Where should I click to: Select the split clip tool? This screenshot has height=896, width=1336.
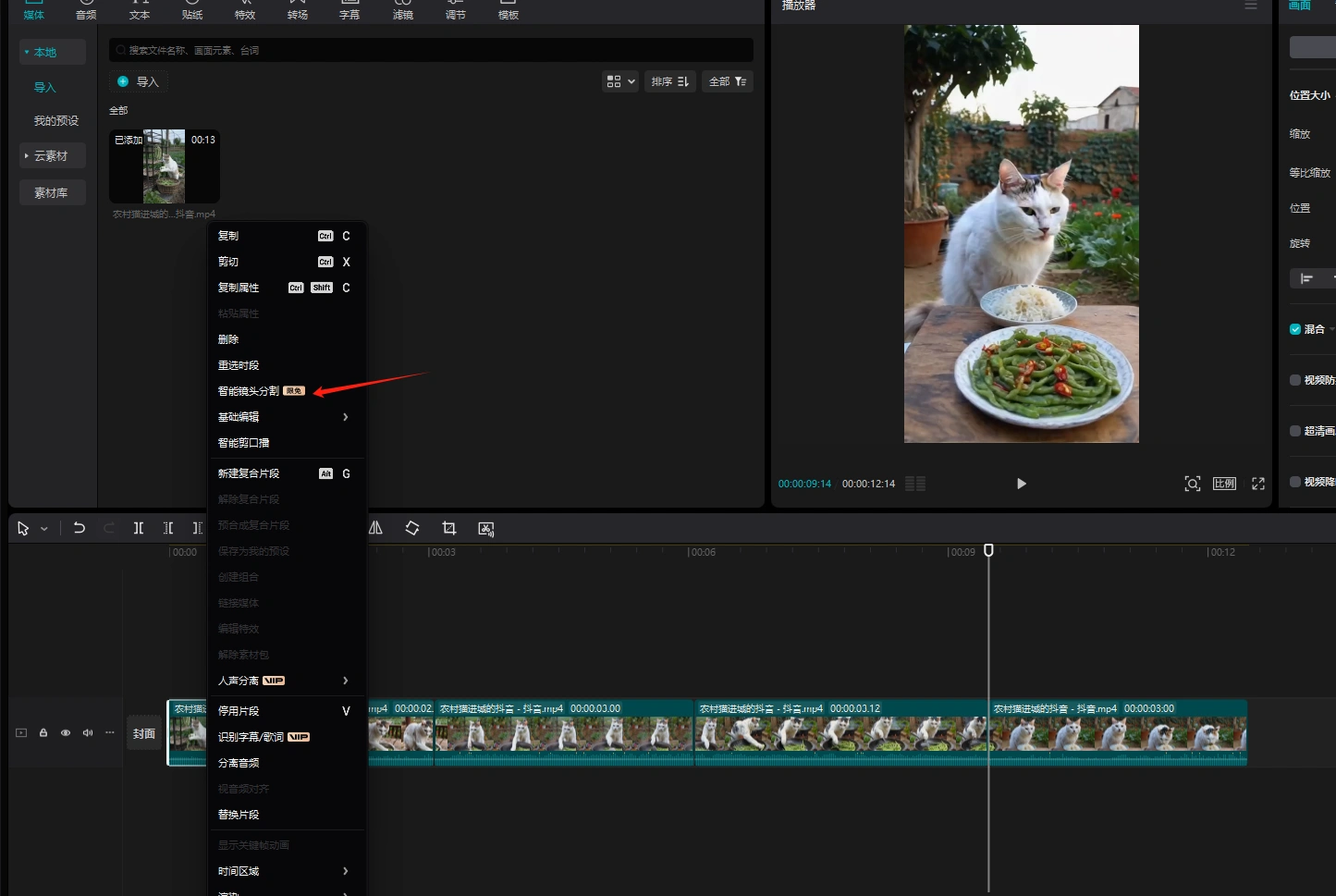pyautogui.click(x=139, y=528)
